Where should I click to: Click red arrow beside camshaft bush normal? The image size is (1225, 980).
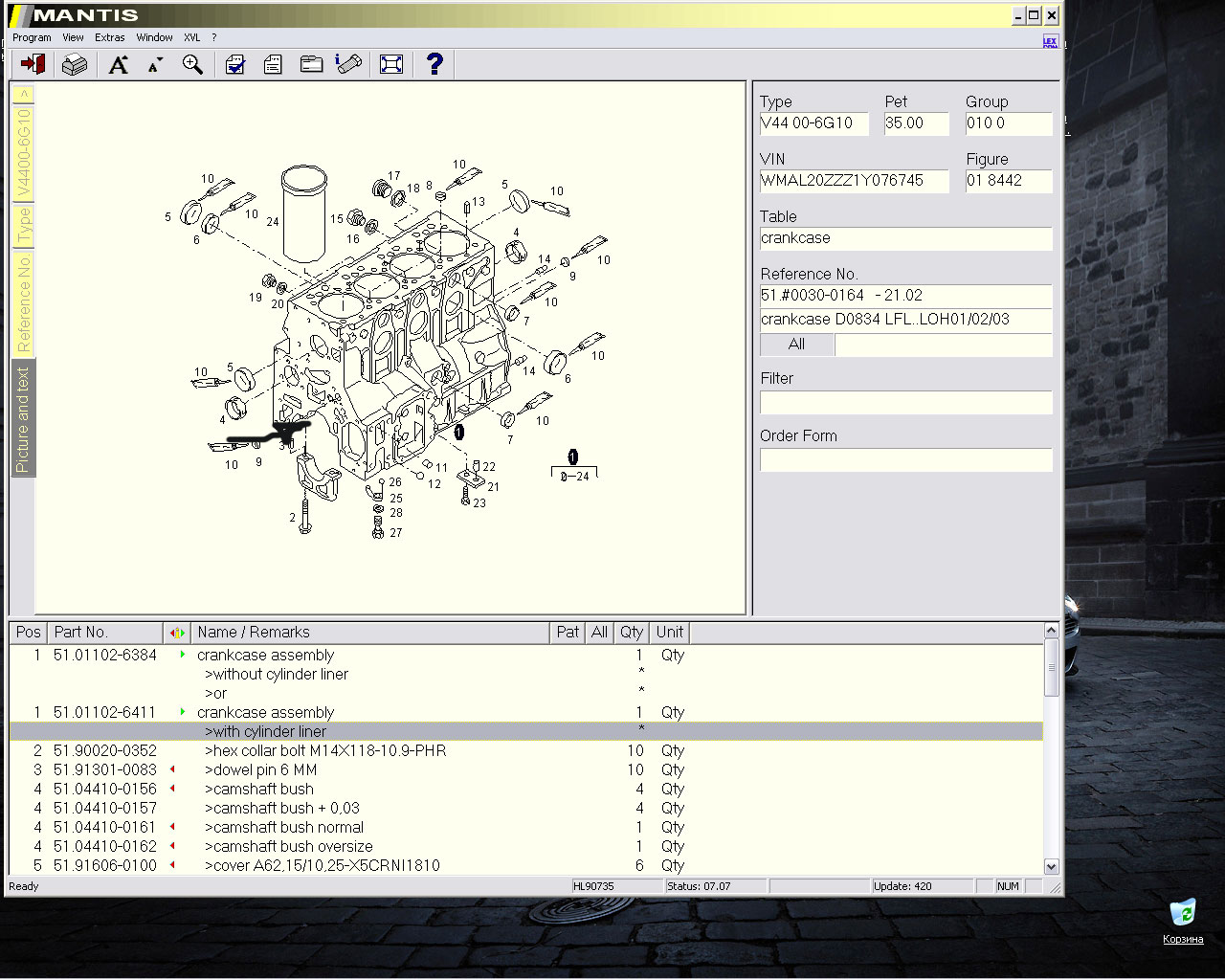pyautogui.click(x=172, y=827)
